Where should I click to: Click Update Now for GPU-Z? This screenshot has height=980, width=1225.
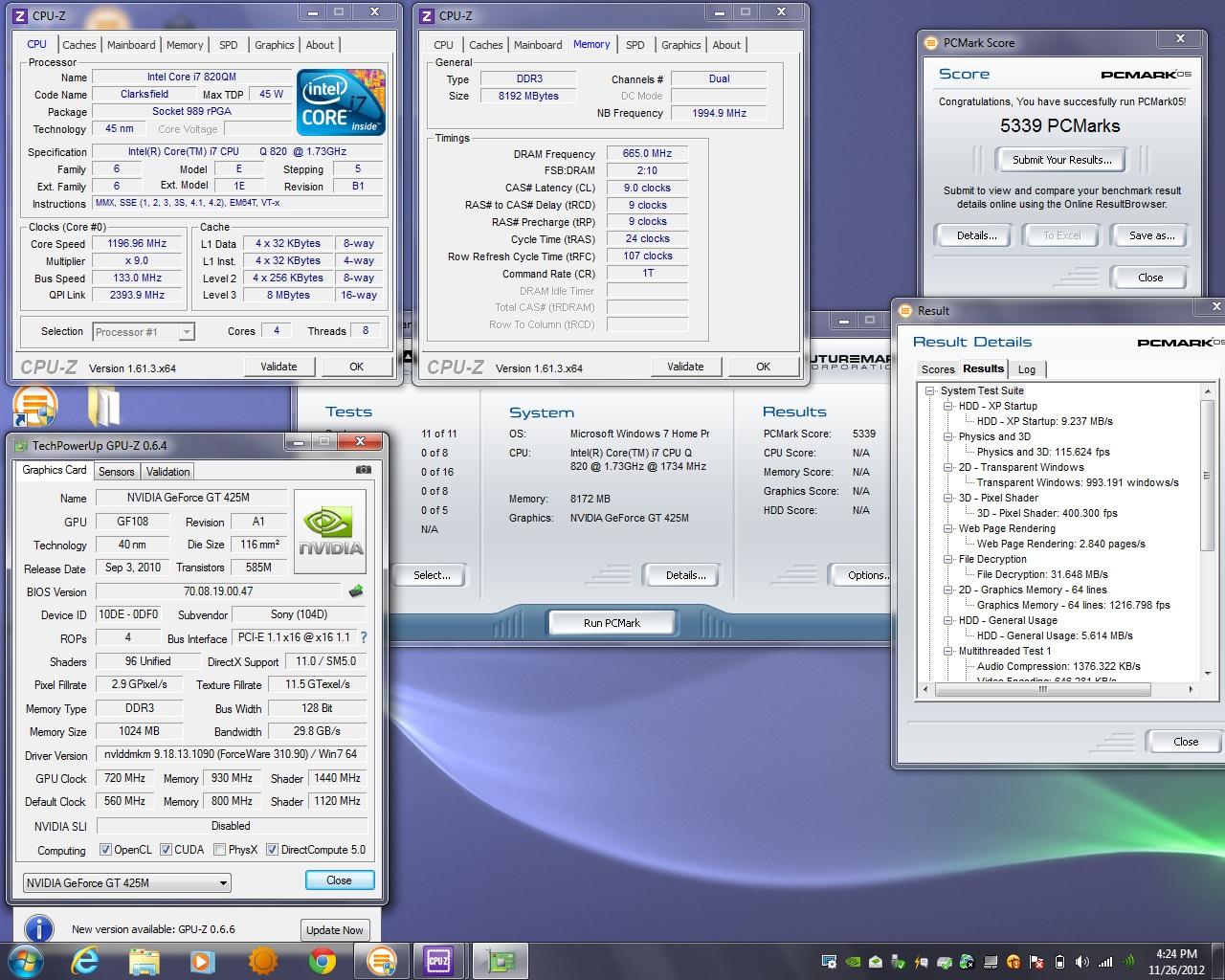pyautogui.click(x=334, y=930)
